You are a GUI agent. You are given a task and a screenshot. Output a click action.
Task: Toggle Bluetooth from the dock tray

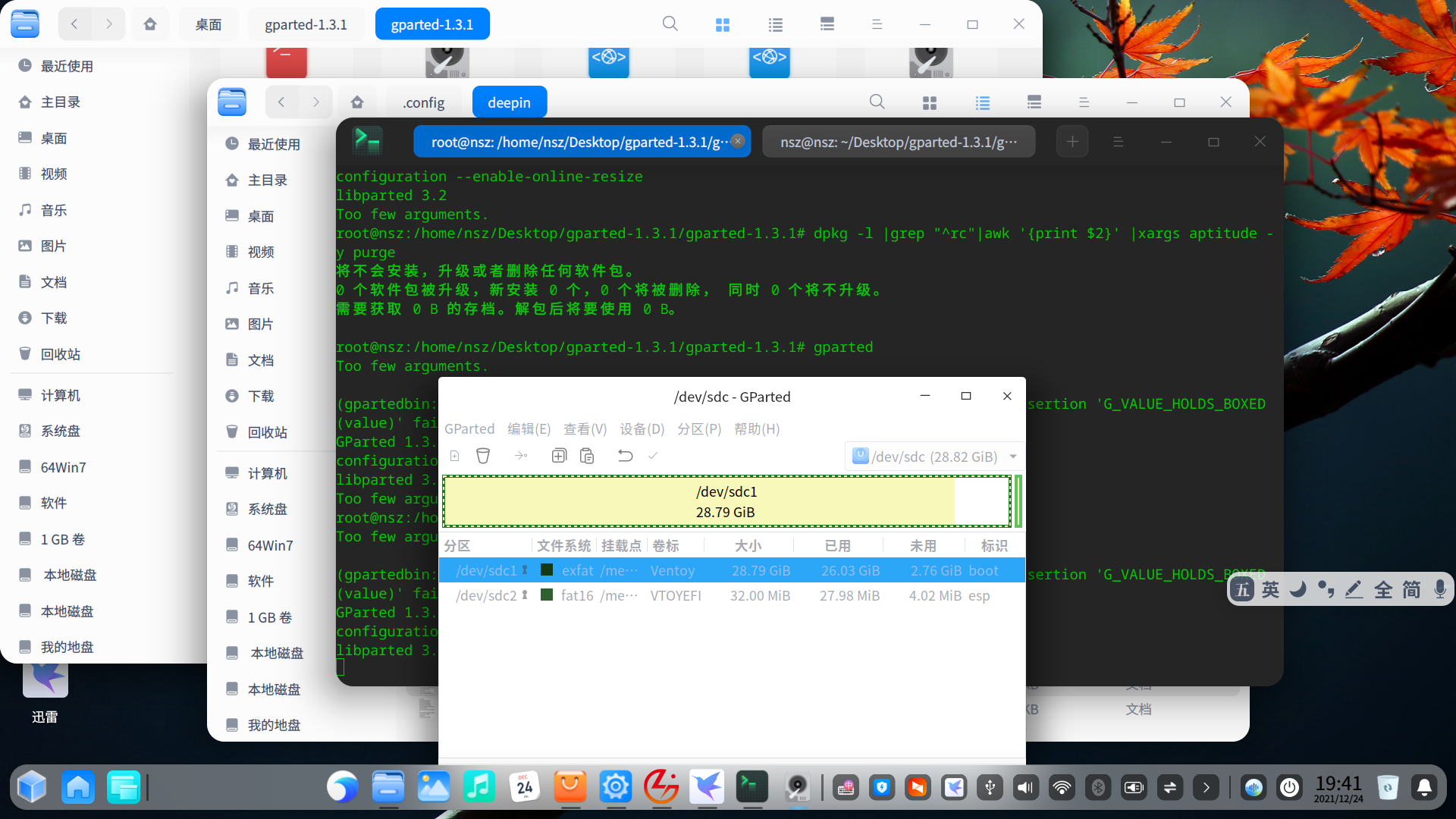point(1097,788)
